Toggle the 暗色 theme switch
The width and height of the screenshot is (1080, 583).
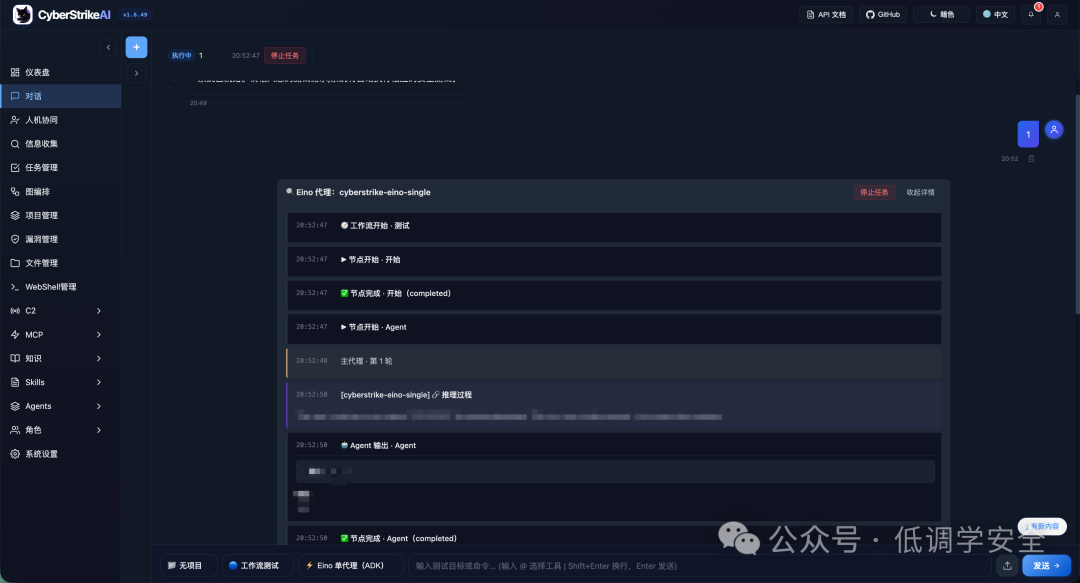click(942, 14)
